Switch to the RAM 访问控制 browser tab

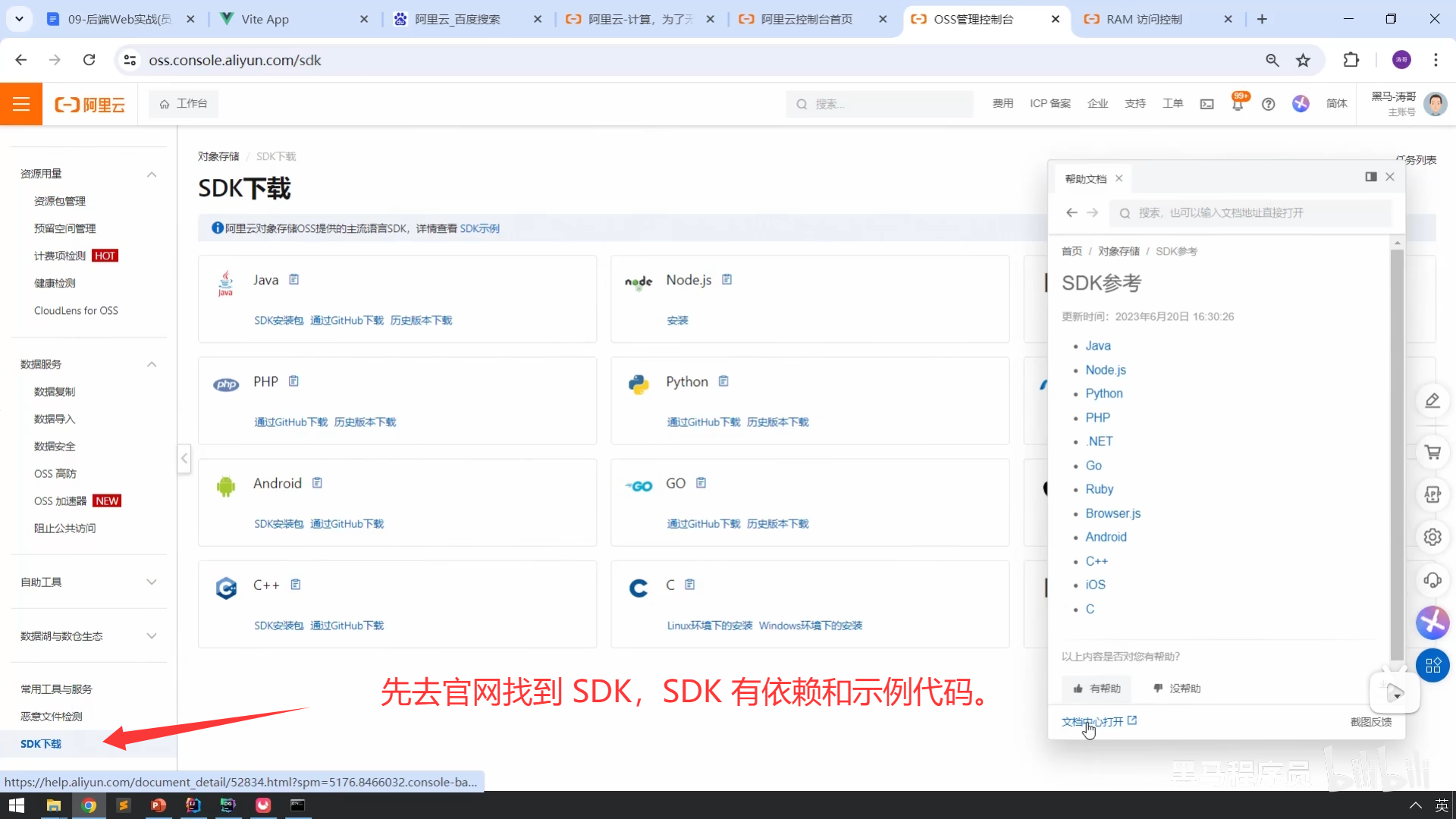1143,19
